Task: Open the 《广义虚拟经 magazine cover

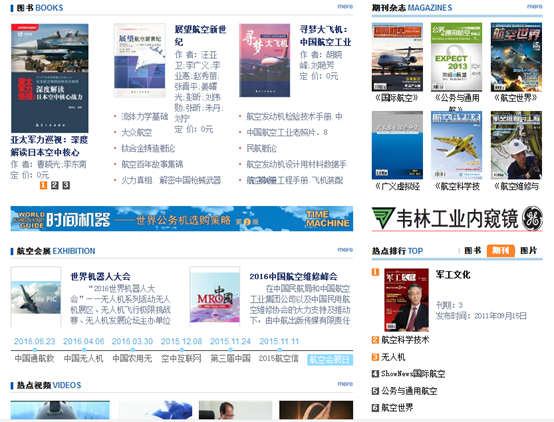Action: pos(397,145)
